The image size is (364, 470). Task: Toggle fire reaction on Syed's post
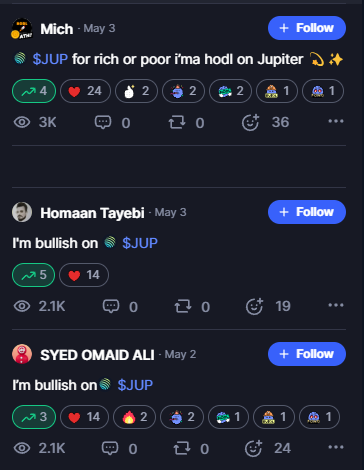click(x=134, y=417)
